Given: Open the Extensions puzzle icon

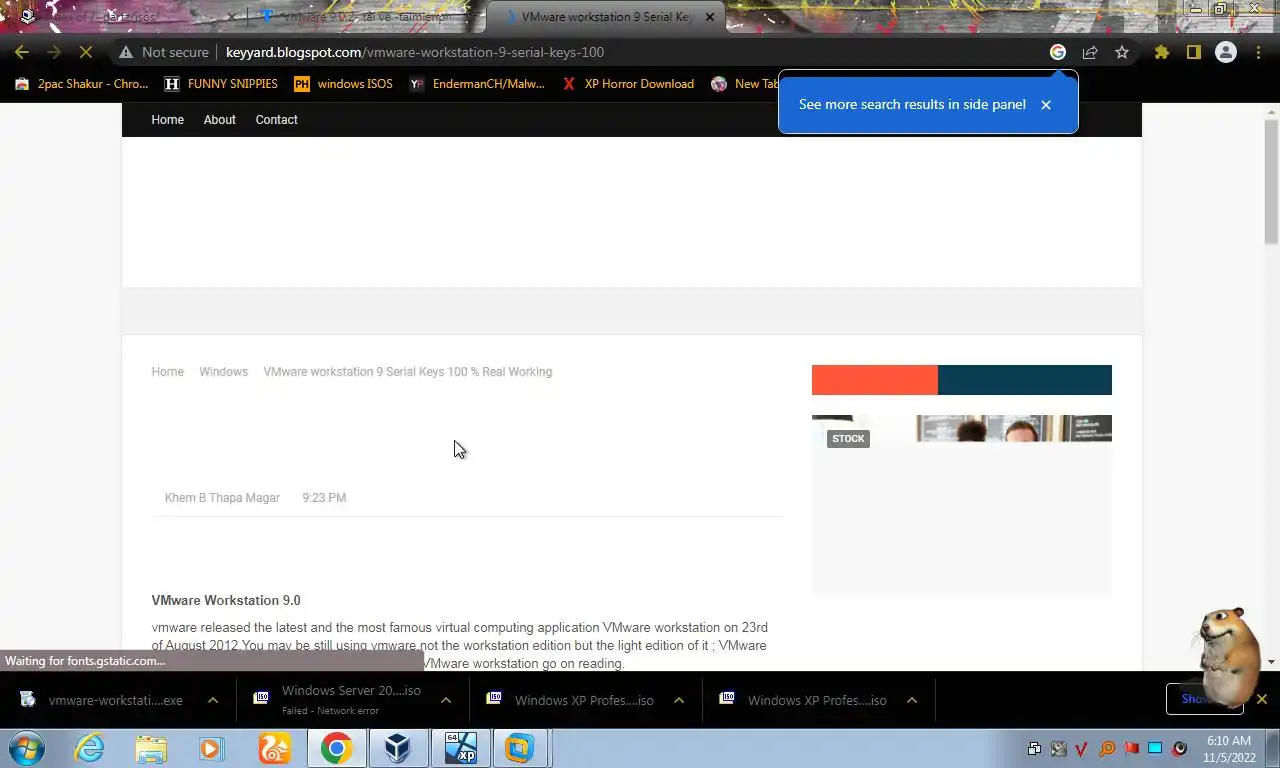Looking at the screenshot, I should click(1161, 52).
